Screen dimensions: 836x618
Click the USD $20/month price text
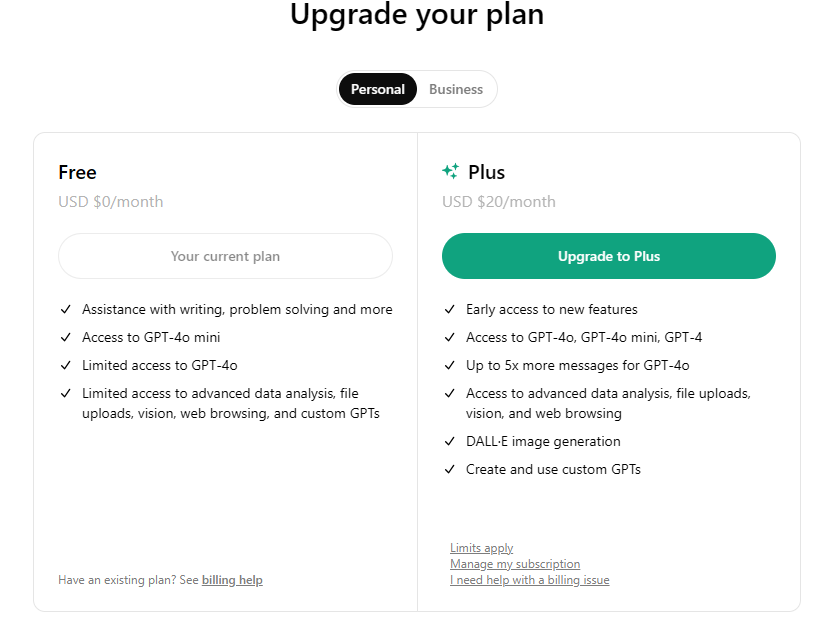[498, 202]
